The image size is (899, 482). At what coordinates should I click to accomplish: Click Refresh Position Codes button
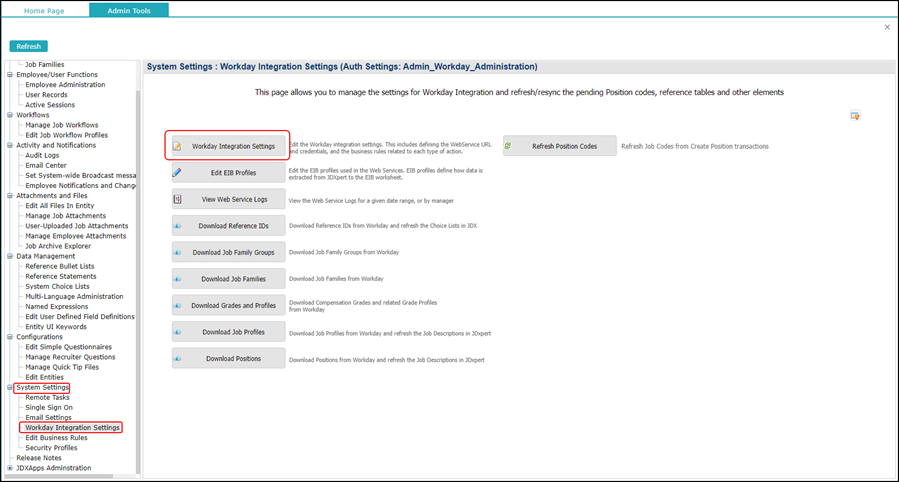pos(560,146)
